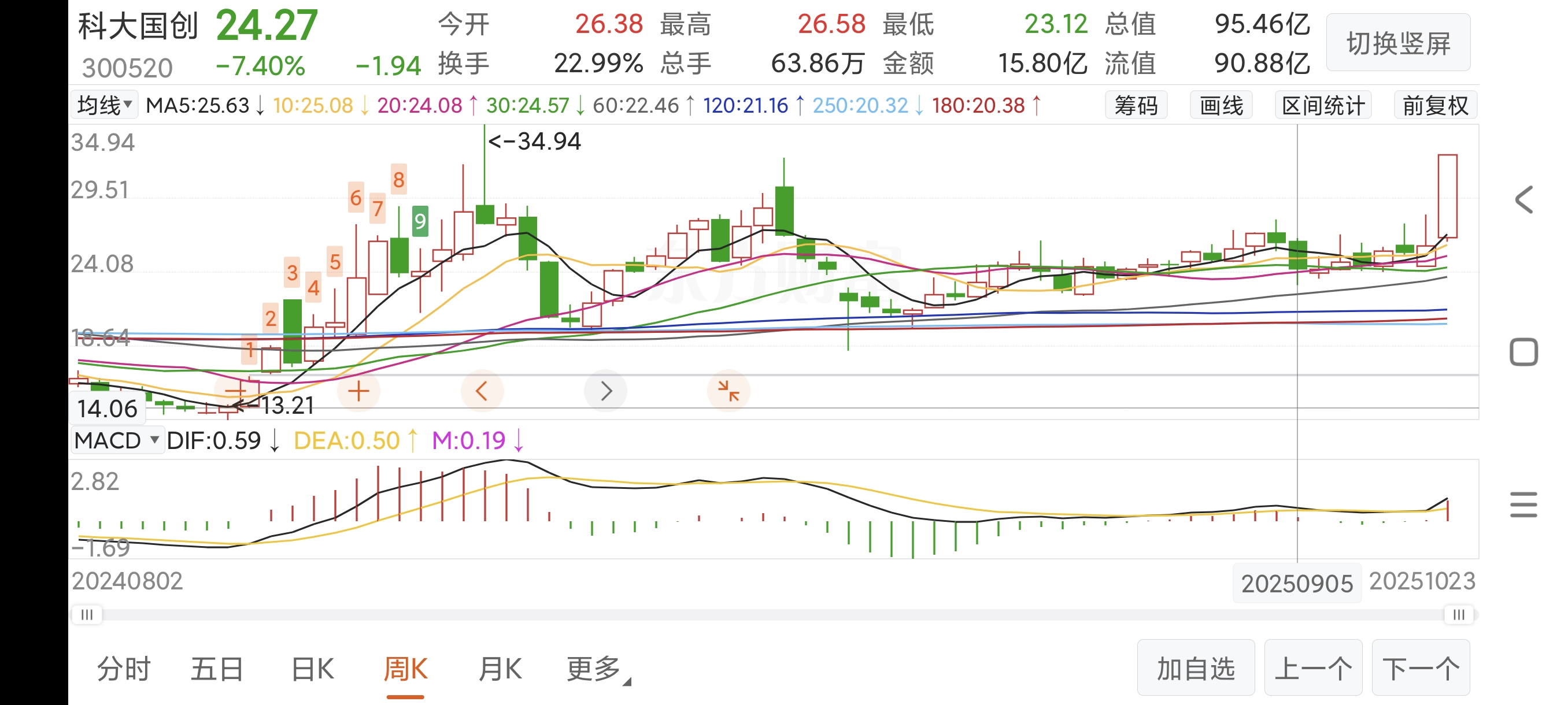Screen dimensions: 1568x705
Task: Tap the Android back navigation arrow
Action: pos(1523,199)
